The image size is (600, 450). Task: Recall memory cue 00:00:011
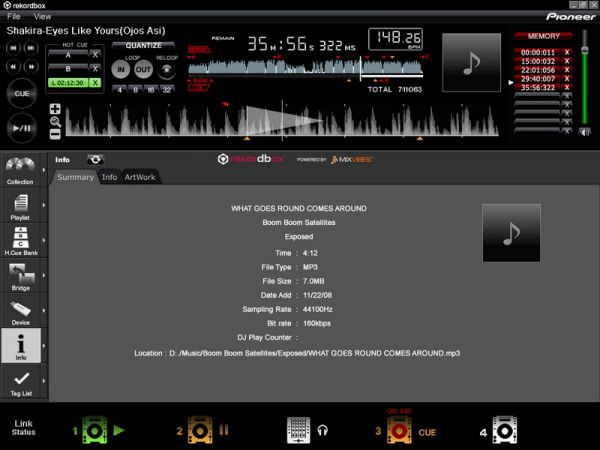[x=538, y=52]
